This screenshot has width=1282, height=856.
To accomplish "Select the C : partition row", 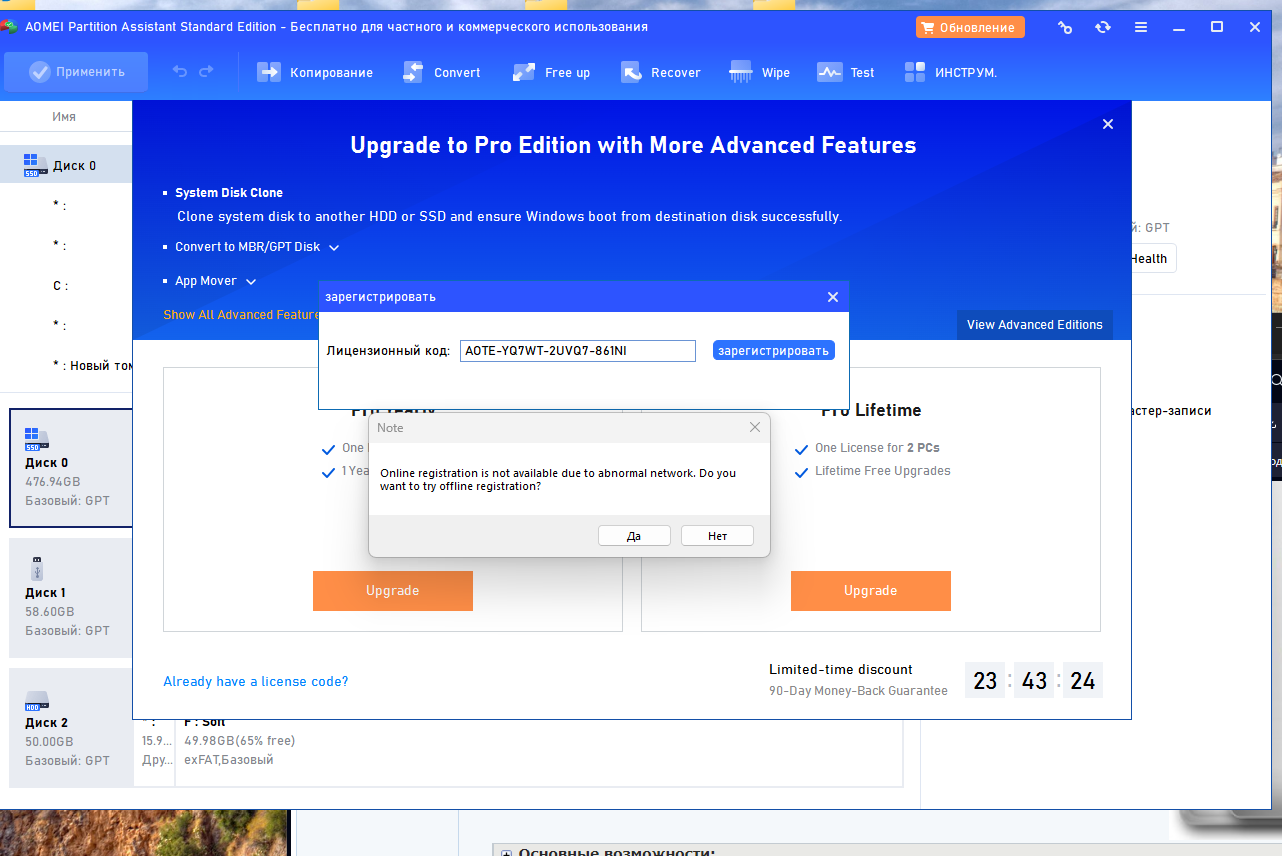I will coord(66,286).
